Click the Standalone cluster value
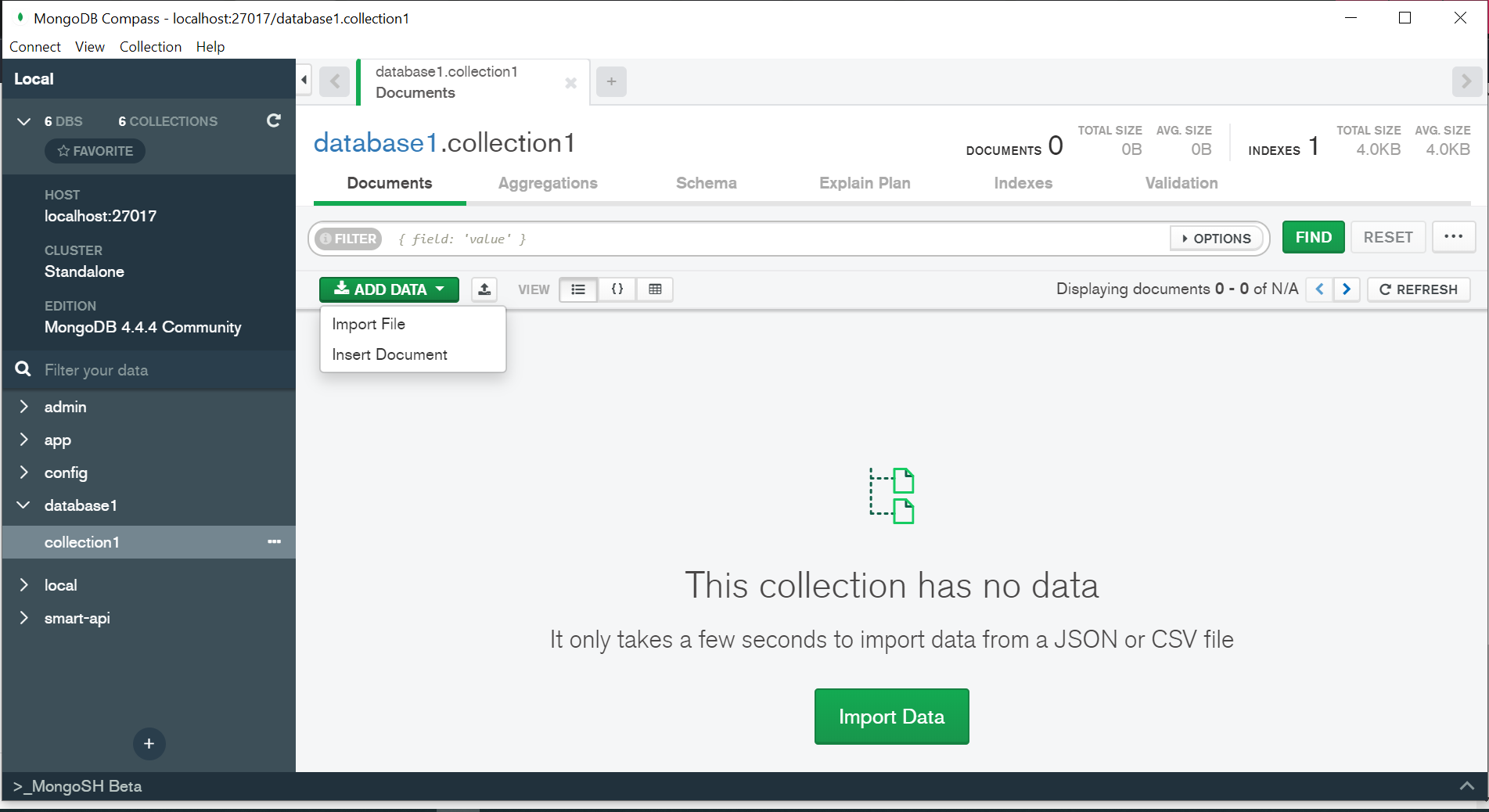 [85, 271]
